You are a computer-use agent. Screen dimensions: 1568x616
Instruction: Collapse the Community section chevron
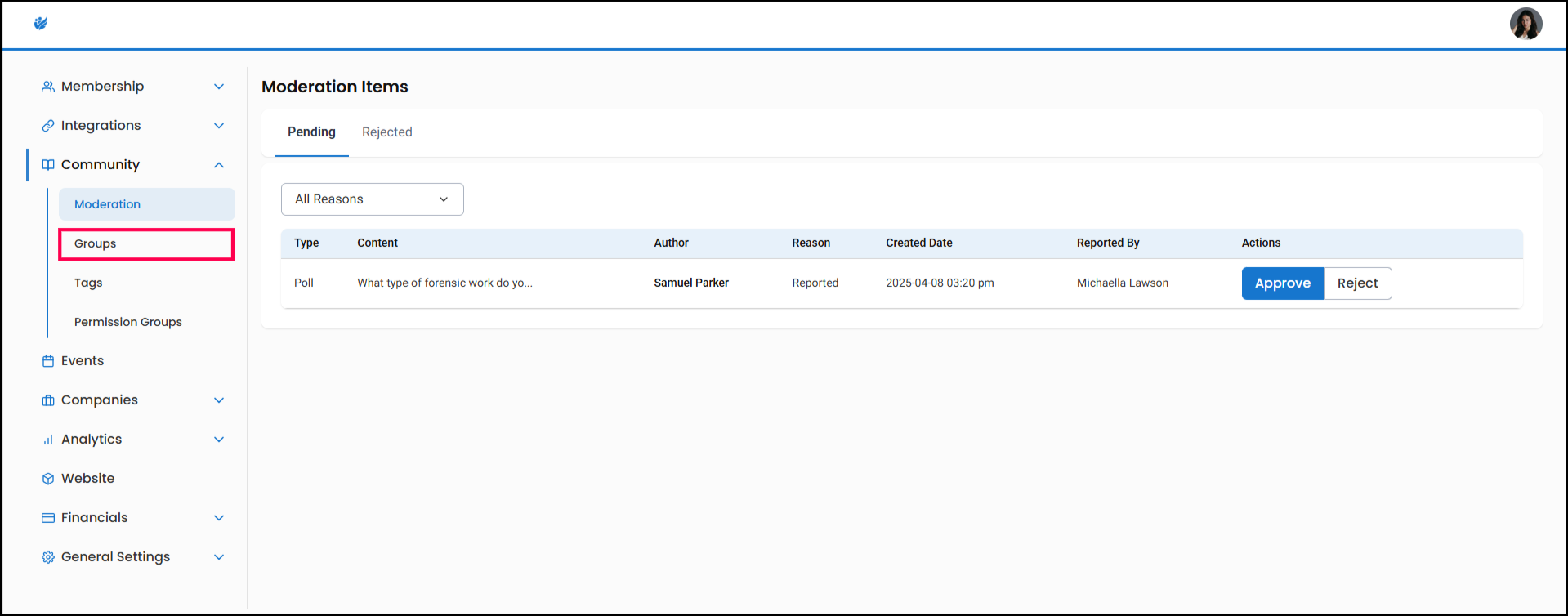(x=219, y=165)
